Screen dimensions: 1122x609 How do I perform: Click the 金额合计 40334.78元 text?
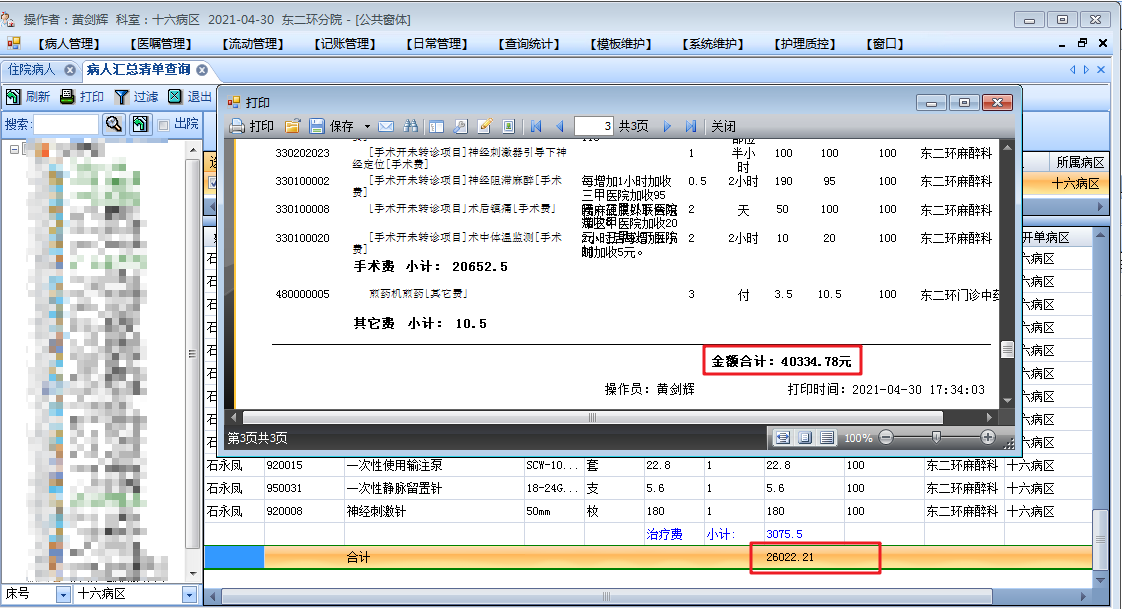tap(781, 361)
